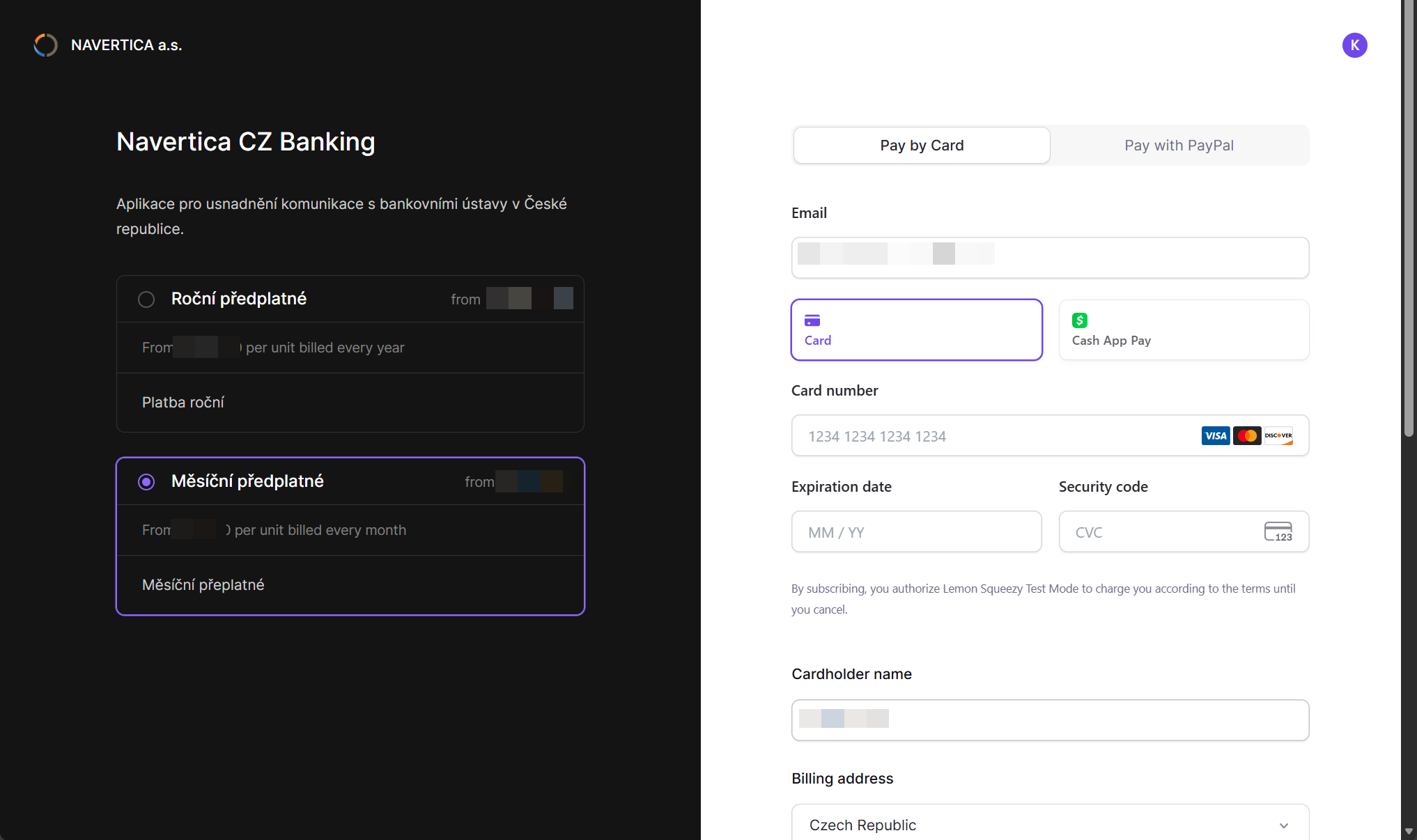Click the Navertica circular logo icon

(46, 45)
